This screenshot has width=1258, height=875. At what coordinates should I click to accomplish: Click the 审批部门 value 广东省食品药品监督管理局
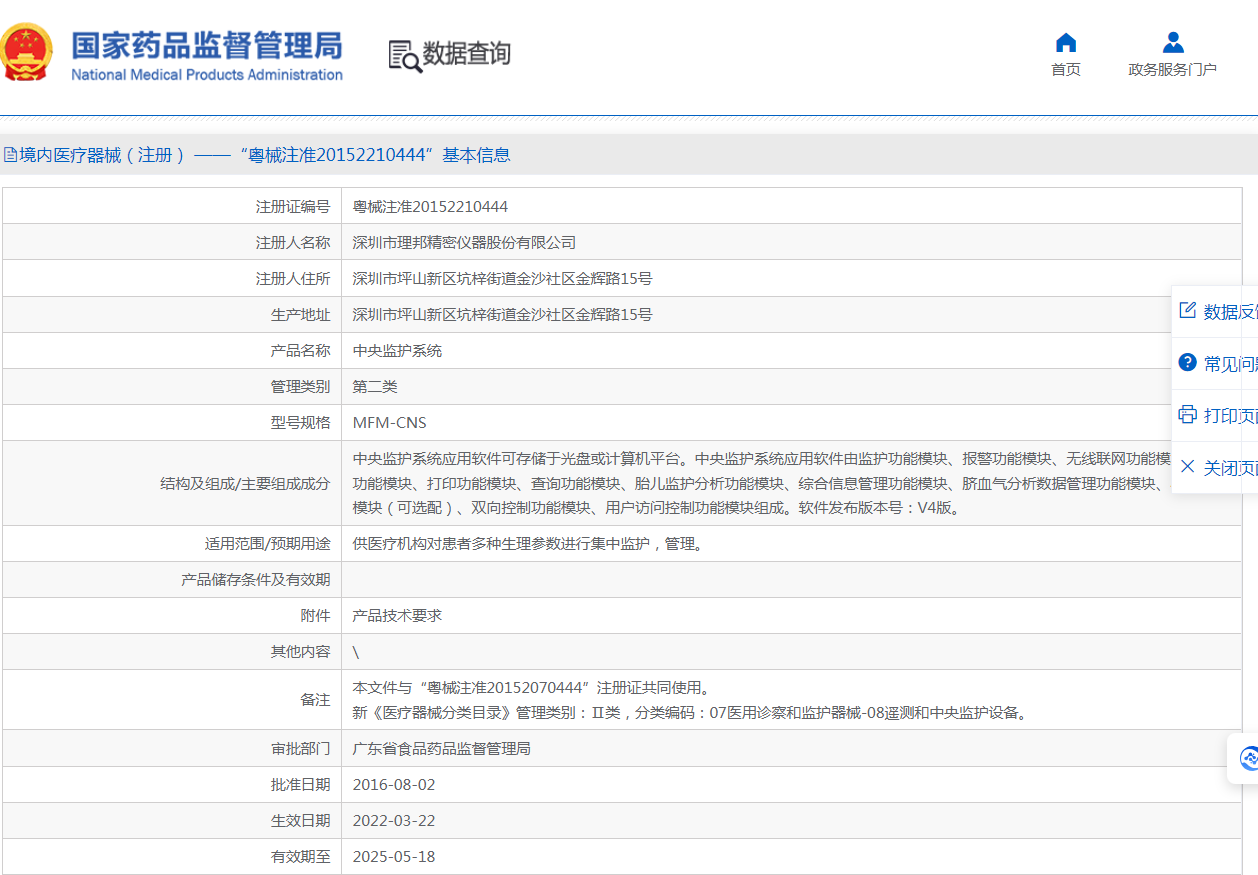coord(442,749)
